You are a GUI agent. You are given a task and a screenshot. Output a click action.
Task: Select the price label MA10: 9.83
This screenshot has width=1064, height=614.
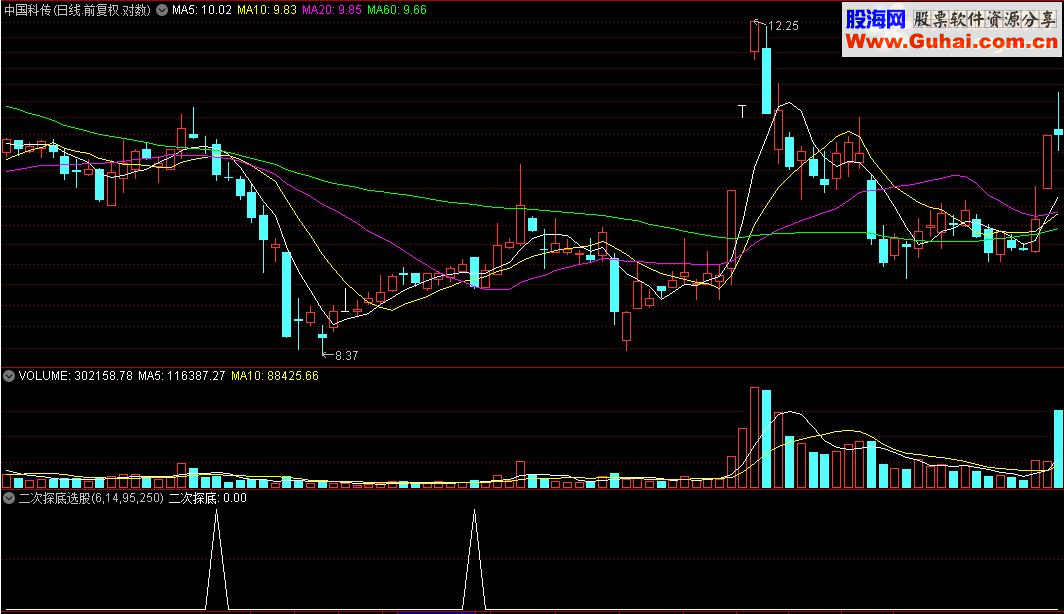(267, 10)
